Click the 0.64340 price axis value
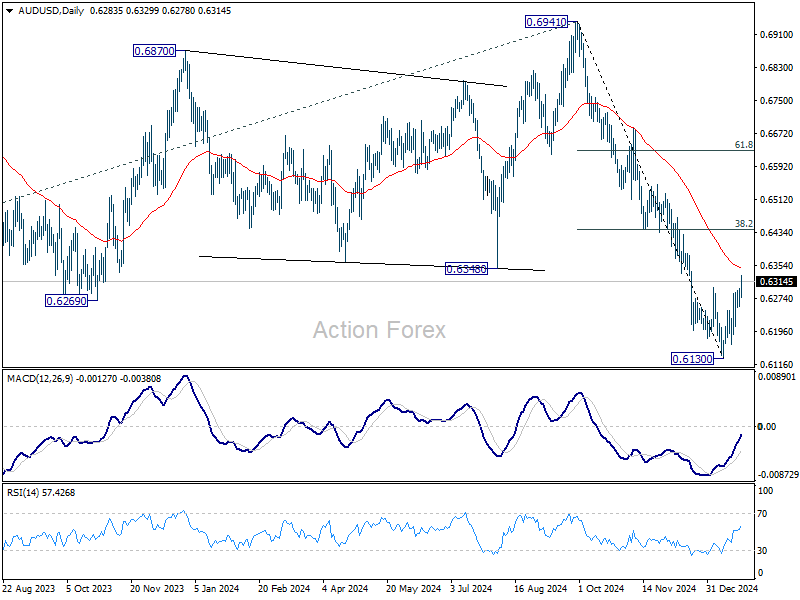The width and height of the screenshot is (800, 600). 777,233
